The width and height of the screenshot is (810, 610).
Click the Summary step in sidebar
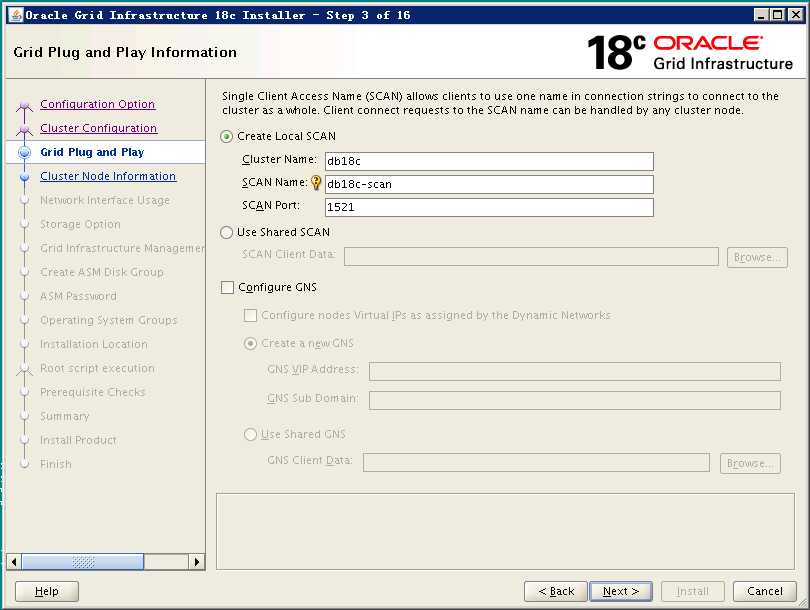click(x=65, y=416)
